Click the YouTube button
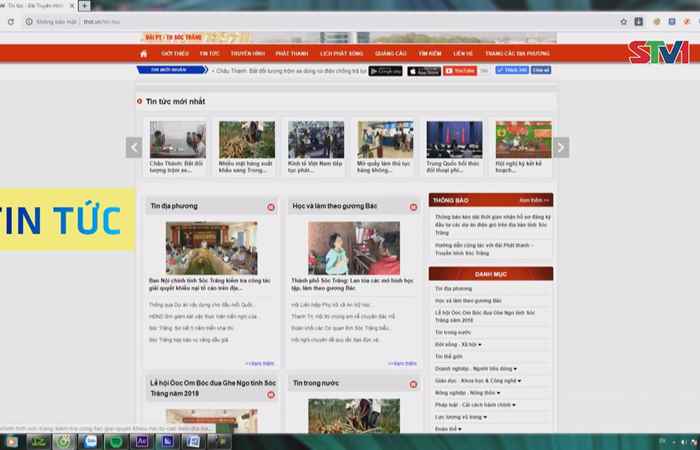The image size is (700, 450). tap(460, 71)
